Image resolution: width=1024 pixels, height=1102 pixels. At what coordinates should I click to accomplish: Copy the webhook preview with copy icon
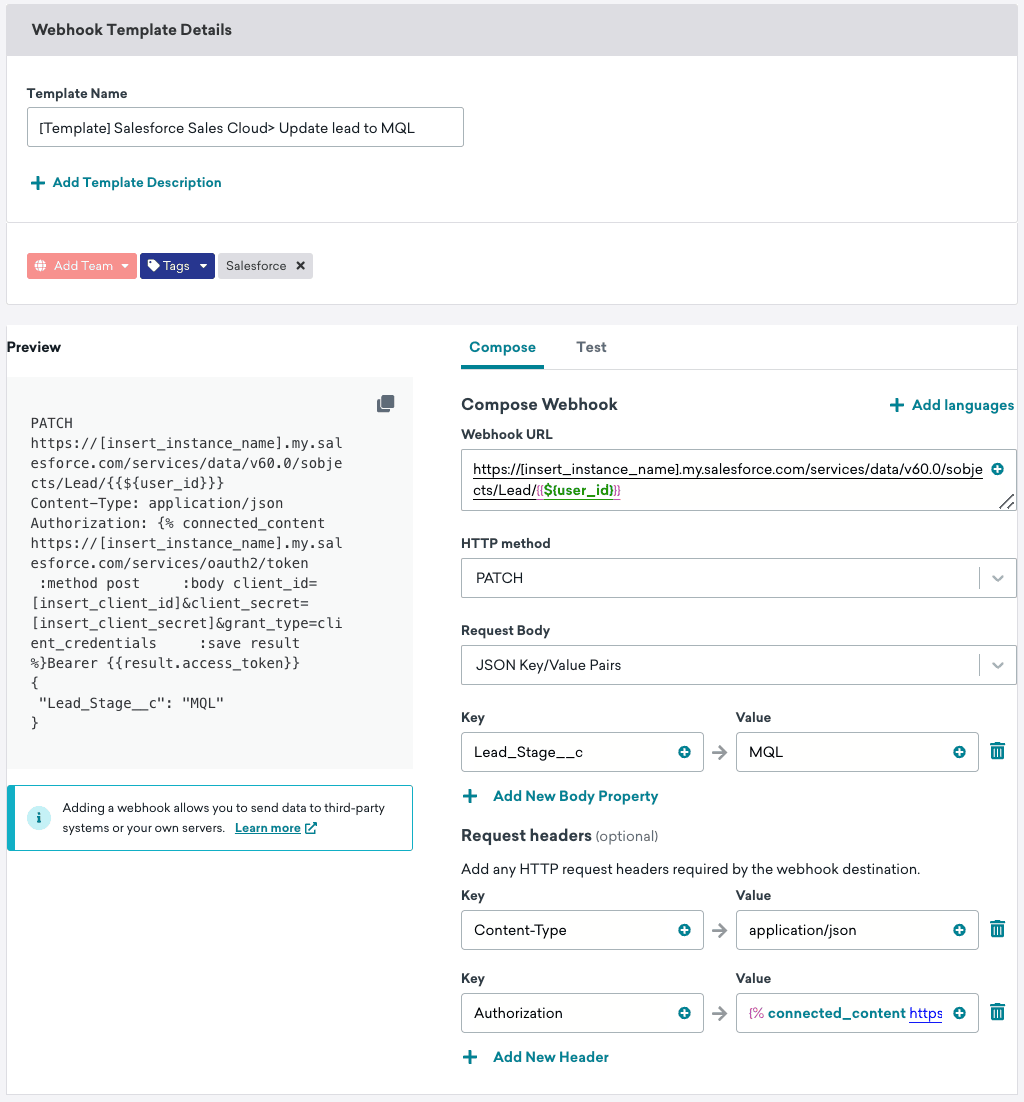coord(385,403)
